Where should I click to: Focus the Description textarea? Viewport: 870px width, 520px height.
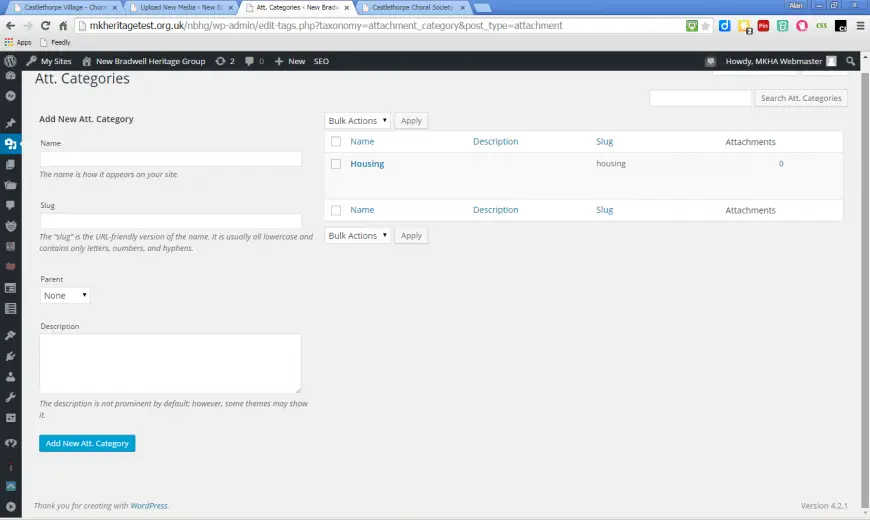click(x=170, y=364)
